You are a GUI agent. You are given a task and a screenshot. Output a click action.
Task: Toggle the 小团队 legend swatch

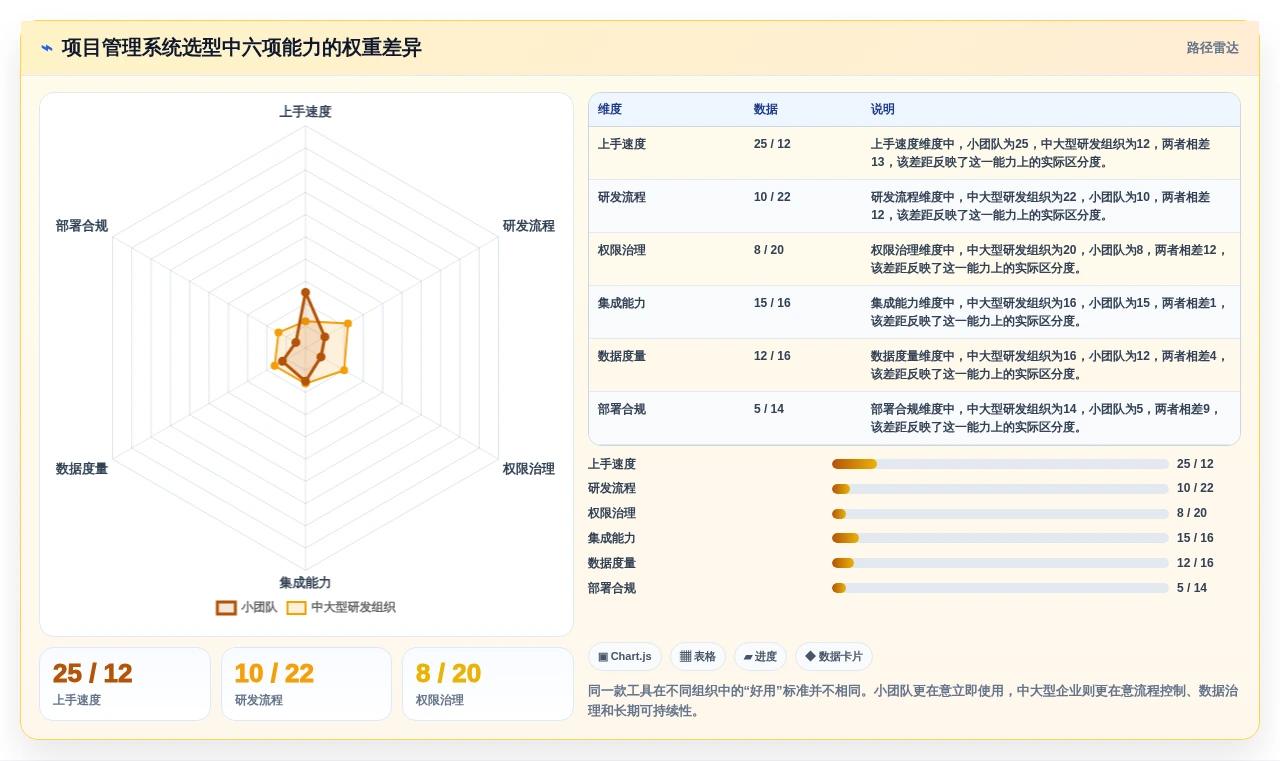pyautogui.click(x=226, y=608)
